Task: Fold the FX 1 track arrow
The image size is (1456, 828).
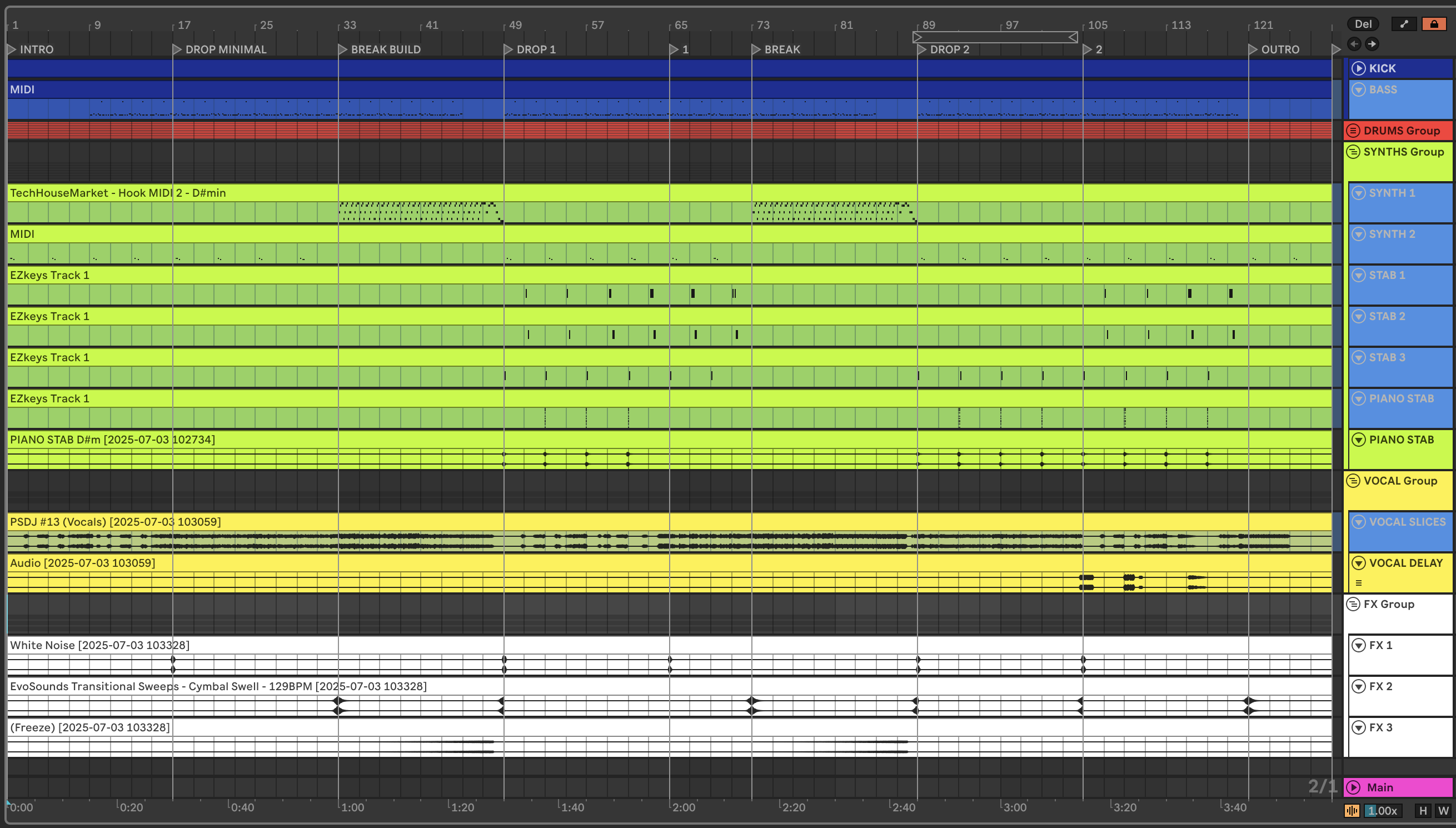Action: 1358,645
